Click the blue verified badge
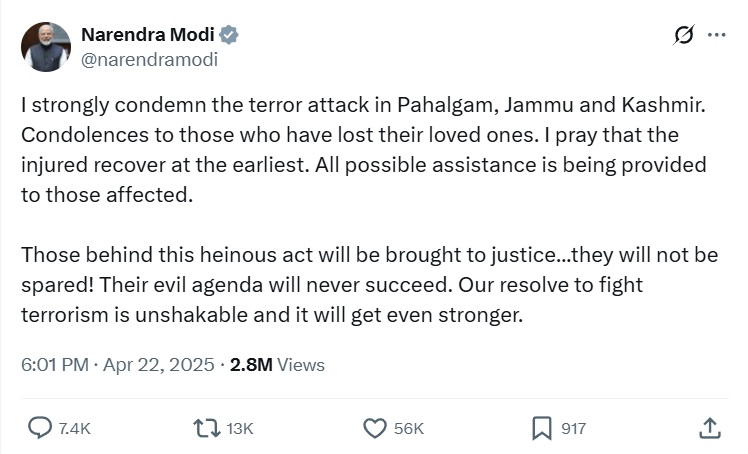Viewport: 748px width, 454px height. tap(230, 36)
